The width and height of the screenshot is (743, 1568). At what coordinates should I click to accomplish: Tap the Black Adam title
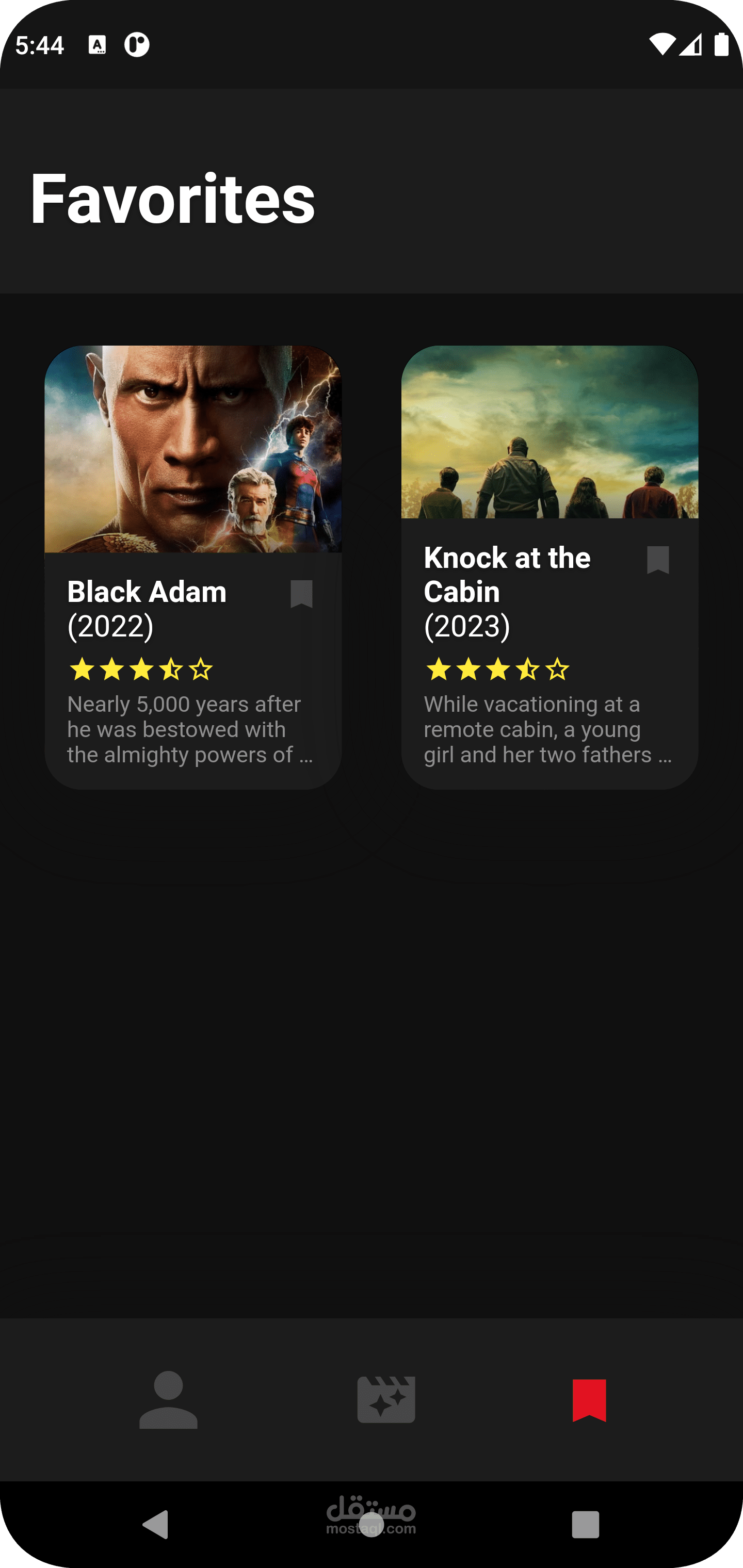point(147,592)
